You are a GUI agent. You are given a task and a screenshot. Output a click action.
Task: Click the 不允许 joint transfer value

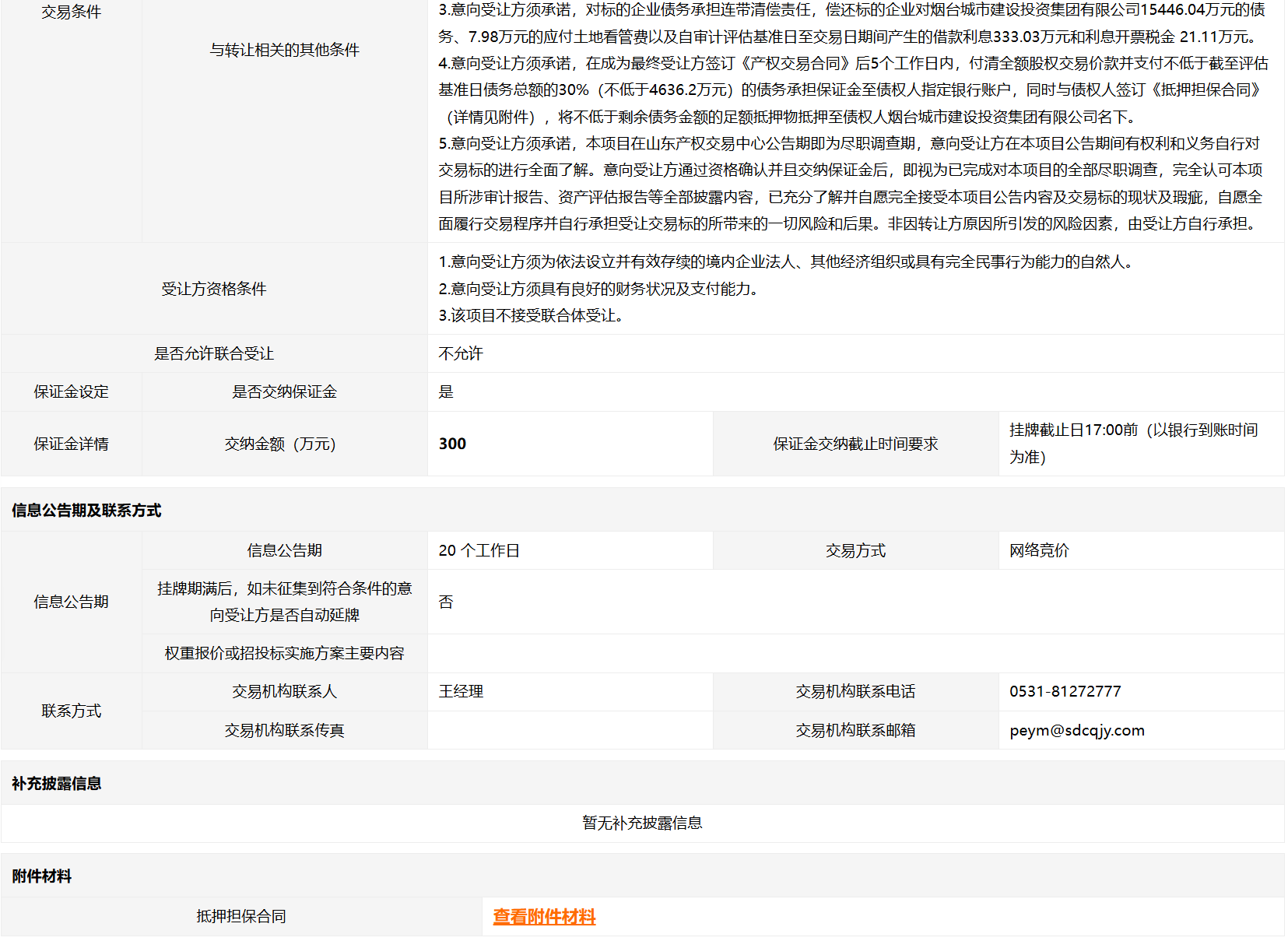click(461, 353)
